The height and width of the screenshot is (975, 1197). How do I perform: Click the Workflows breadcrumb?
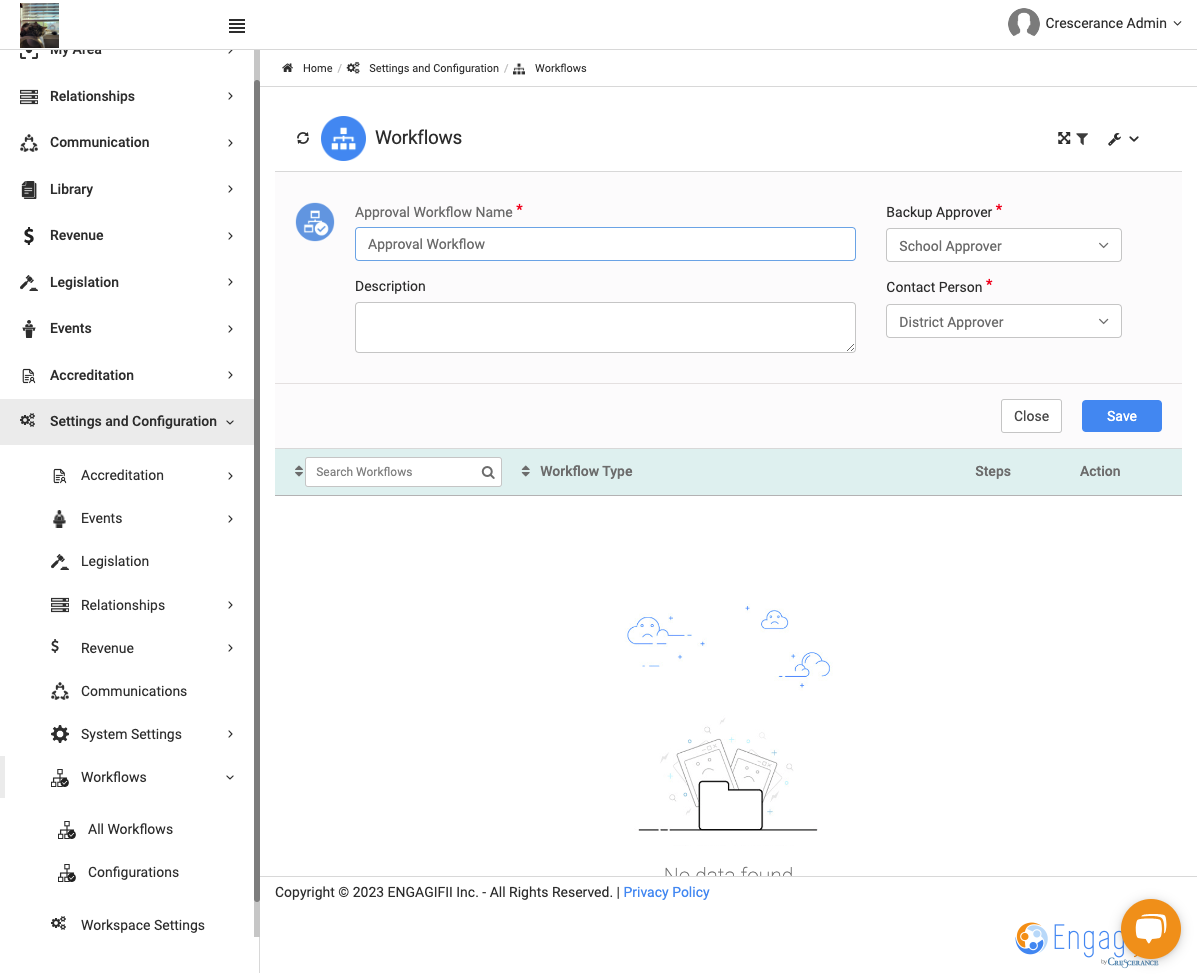click(x=560, y=68)
